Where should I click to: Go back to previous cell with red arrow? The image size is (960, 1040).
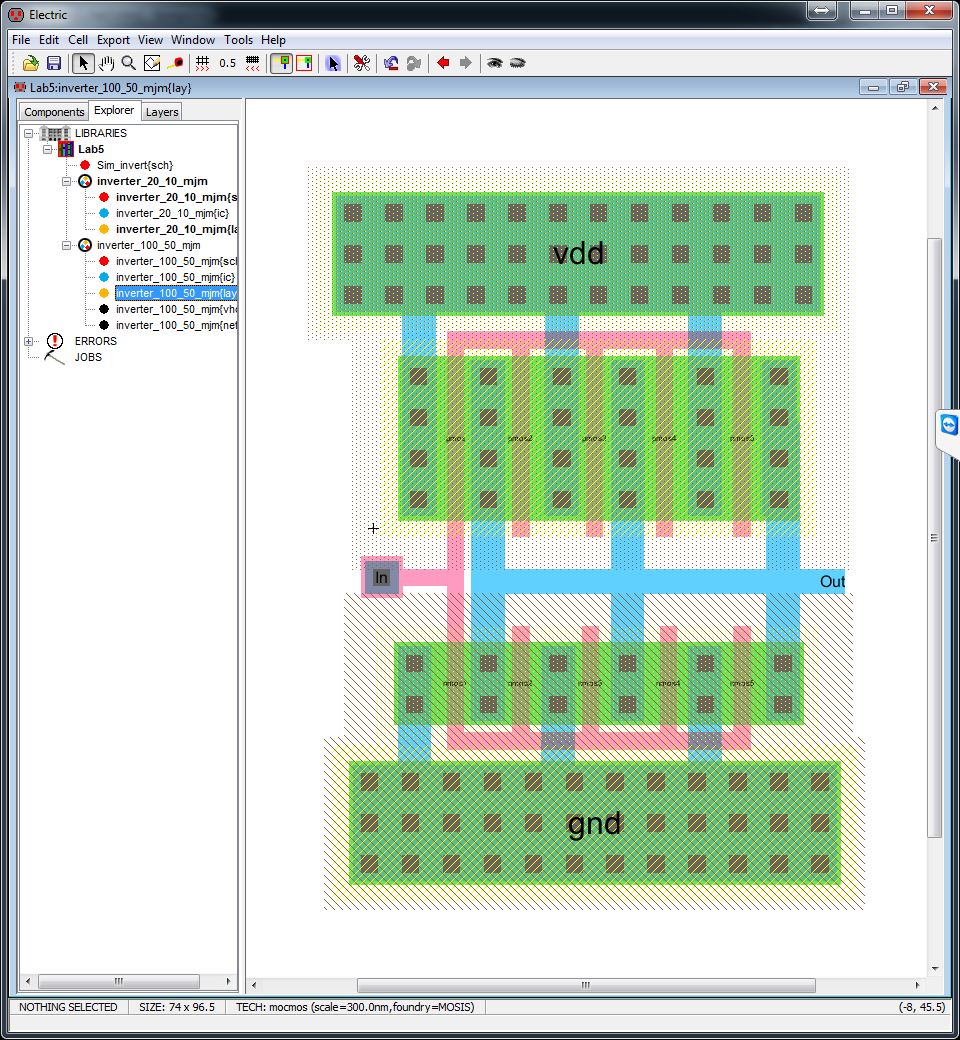click(x=443, y=62)
